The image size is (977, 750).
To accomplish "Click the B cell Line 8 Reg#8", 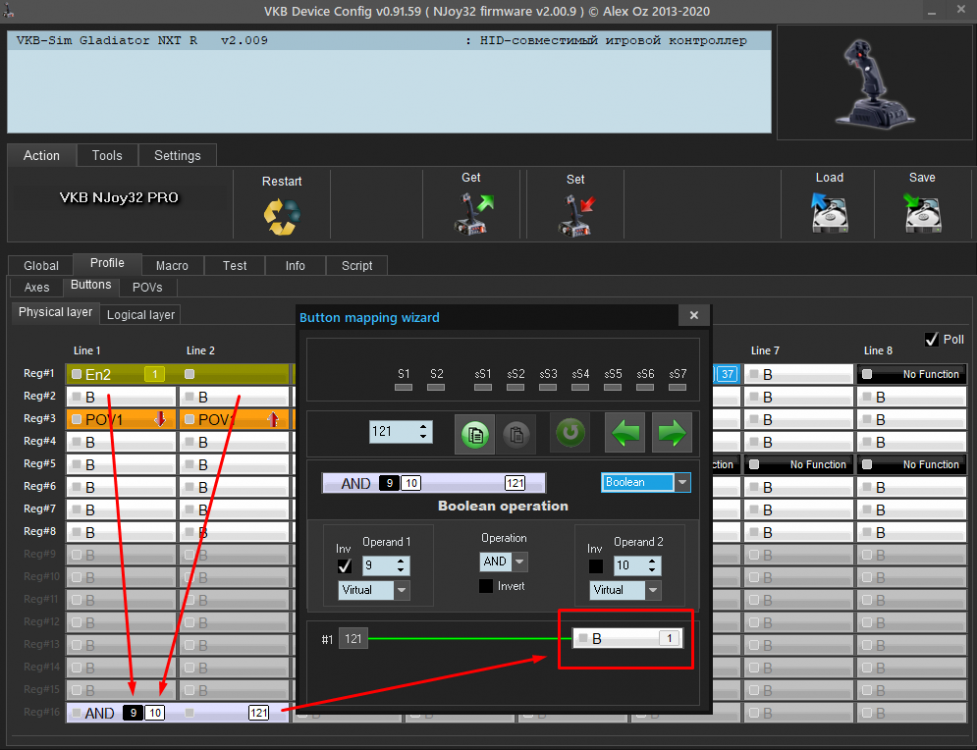I will [x=912, y=533].
